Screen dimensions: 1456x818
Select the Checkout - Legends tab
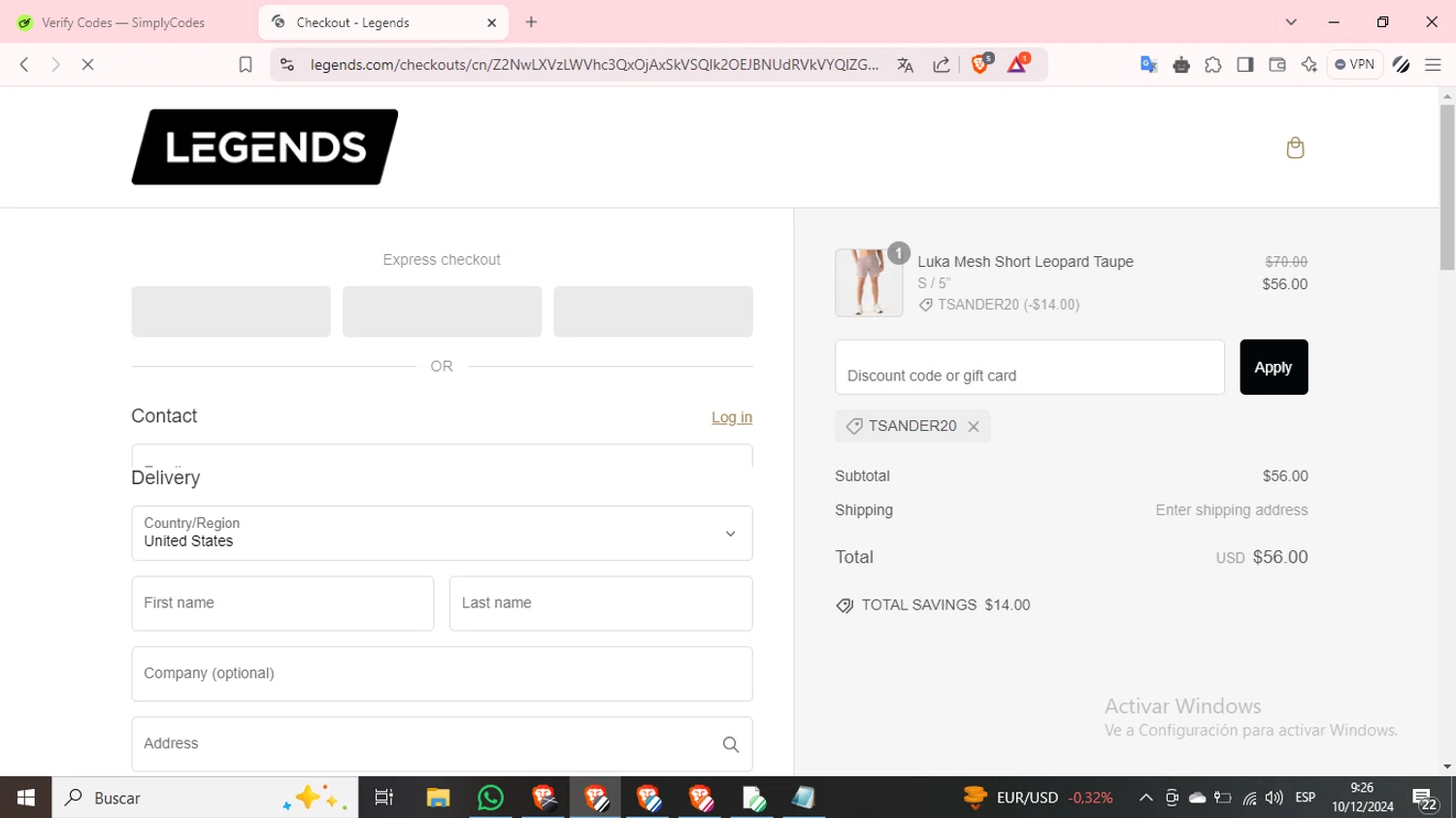click(381, 22)
